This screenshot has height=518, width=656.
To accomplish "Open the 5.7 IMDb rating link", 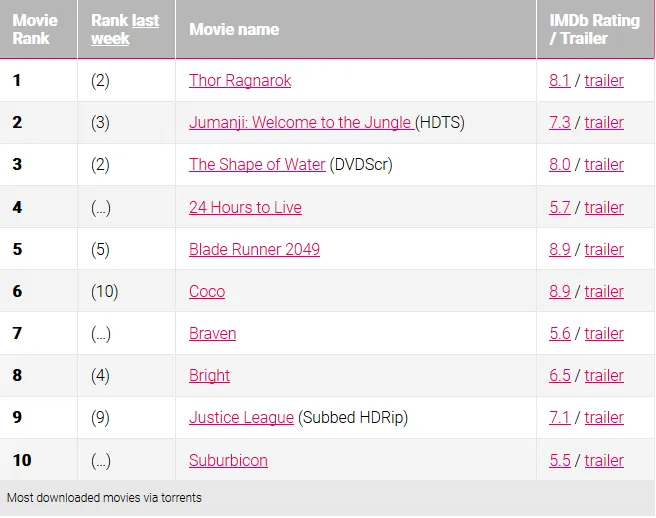I will pyautogui.click(x=560, y=208).
